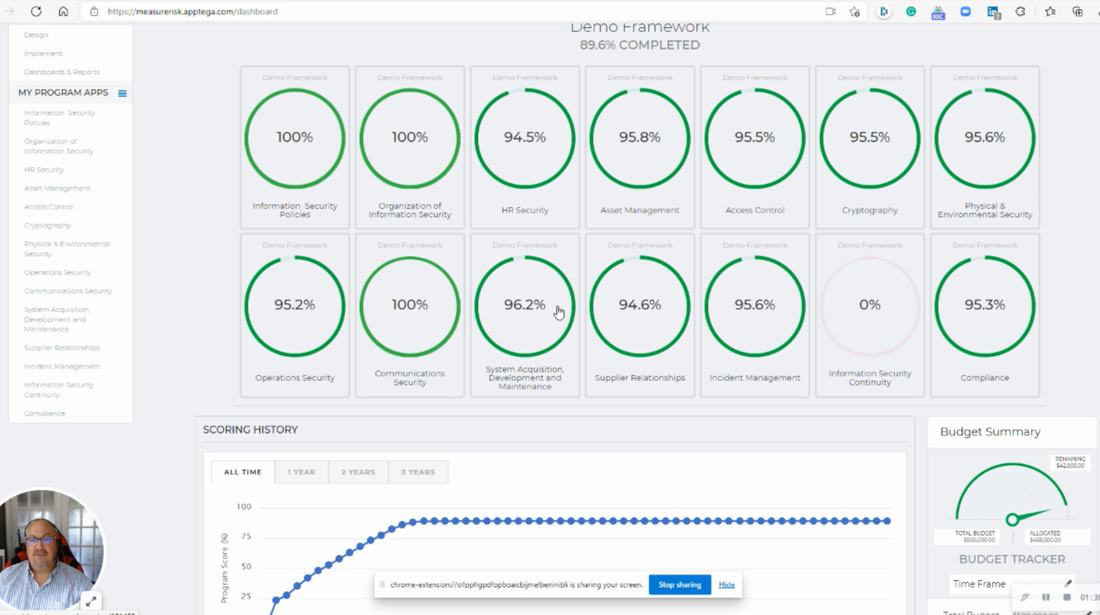Image resolution: width=1100 pixels, height=615 pixels.
Task: Stop the recording with the square icon
Action: coord(1066,598)
